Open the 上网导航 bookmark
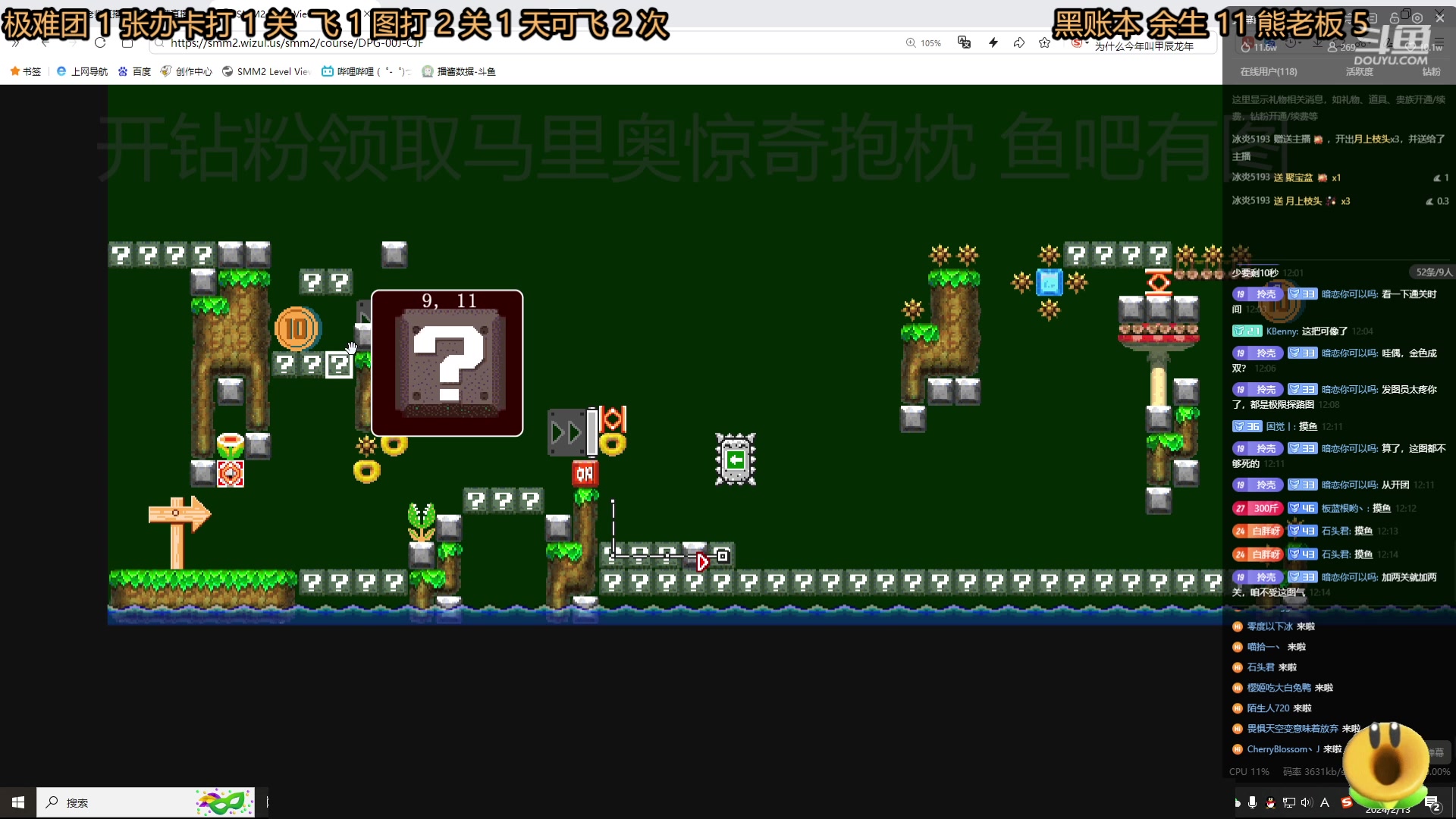The width and height of the screenshot is (1456, 819). [82, 71]
